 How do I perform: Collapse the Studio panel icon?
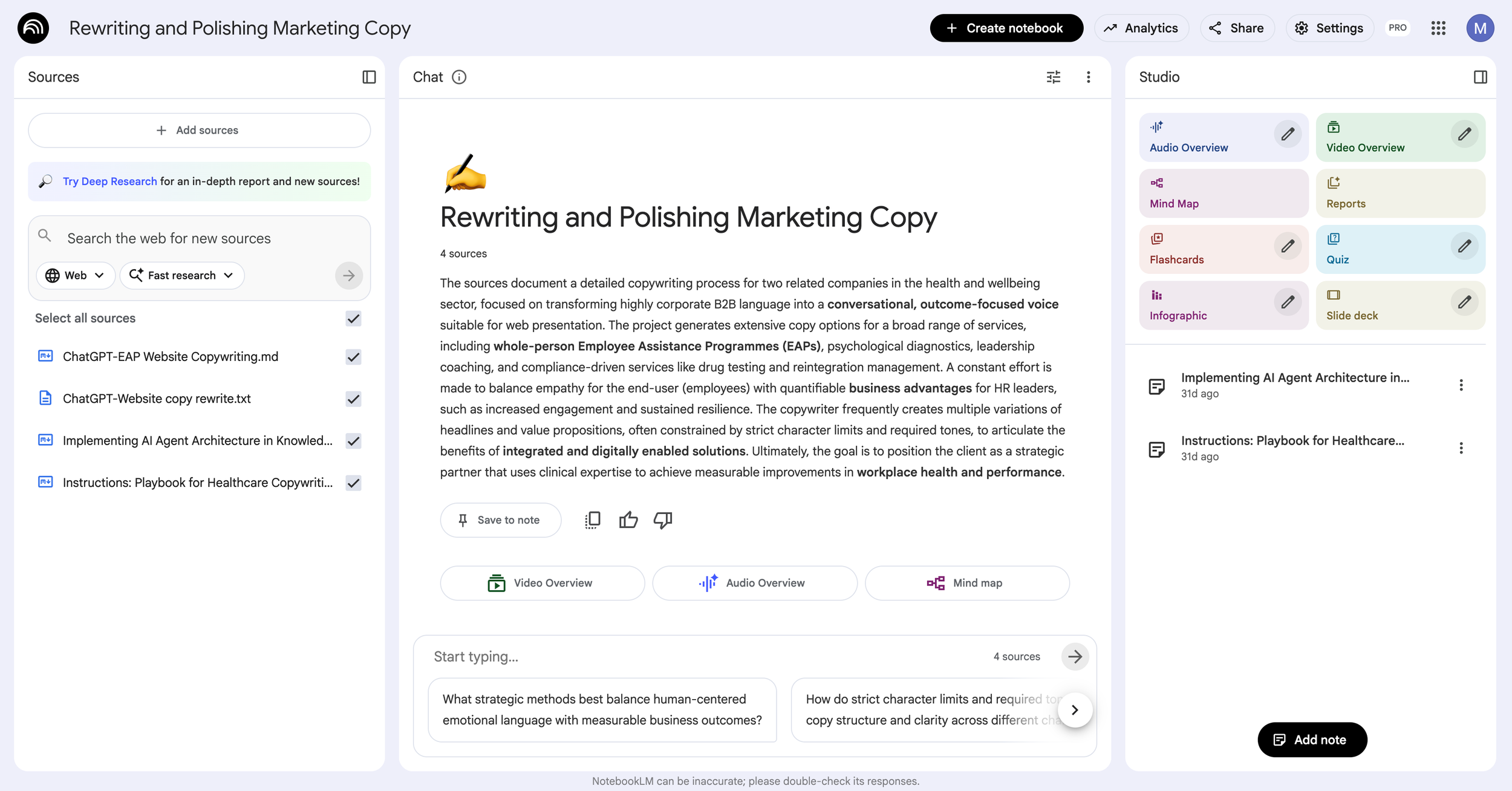1480,77
